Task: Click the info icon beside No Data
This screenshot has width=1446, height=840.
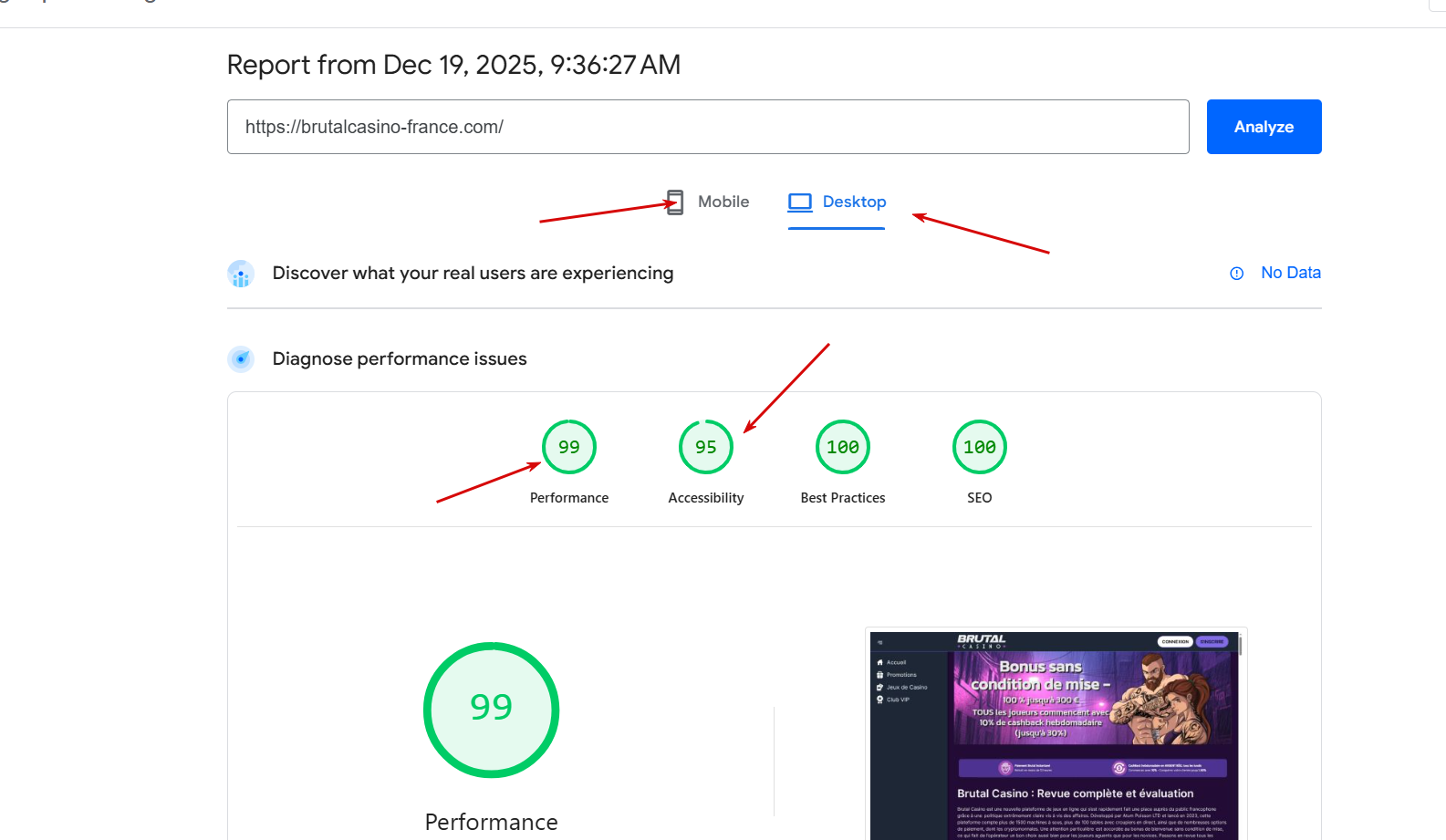Action: coord(1237,274)
